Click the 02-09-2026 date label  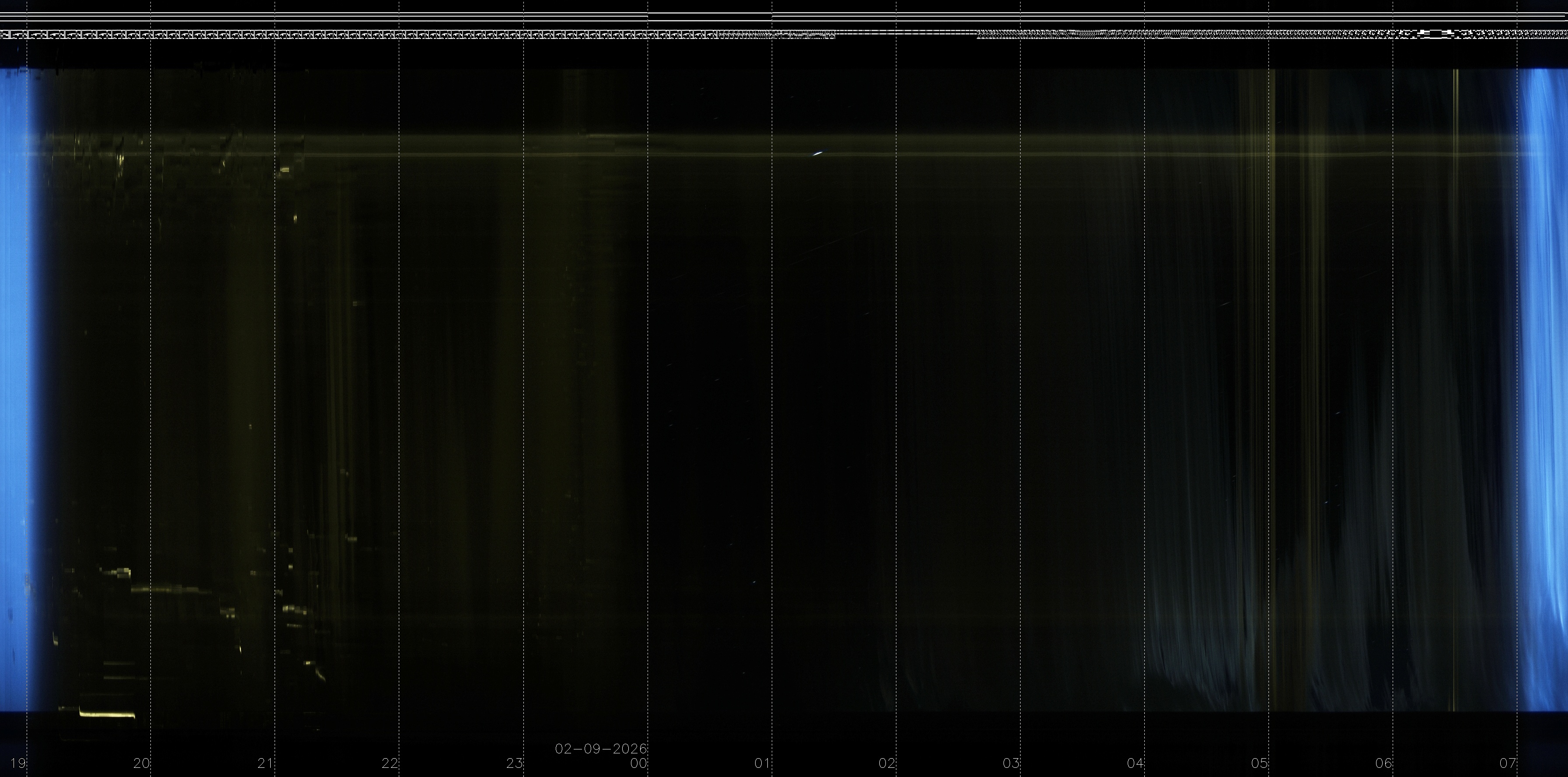601,749
